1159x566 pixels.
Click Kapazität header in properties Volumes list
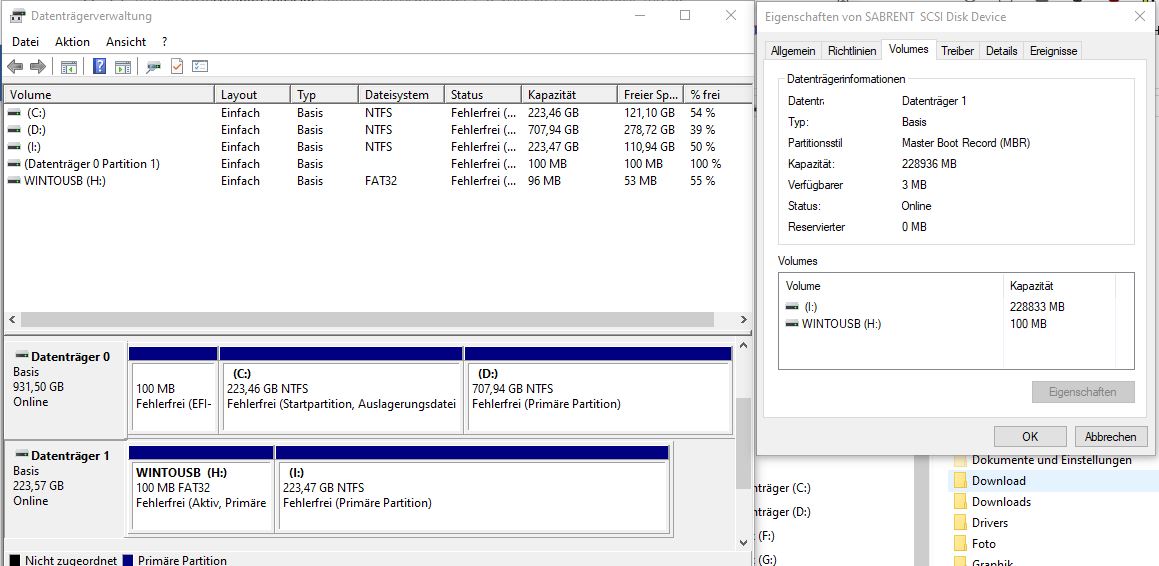coord(1031,286)
